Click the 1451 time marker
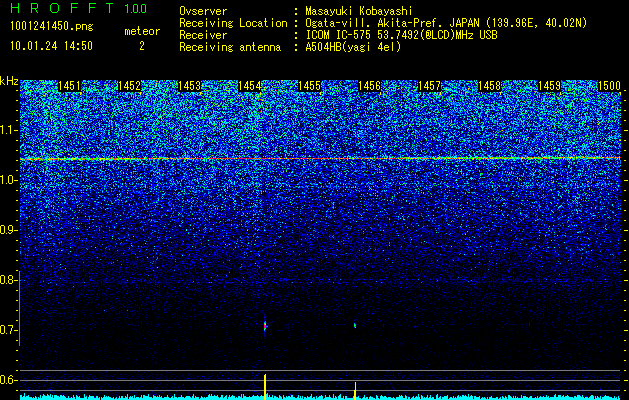 tap(69, 86)
